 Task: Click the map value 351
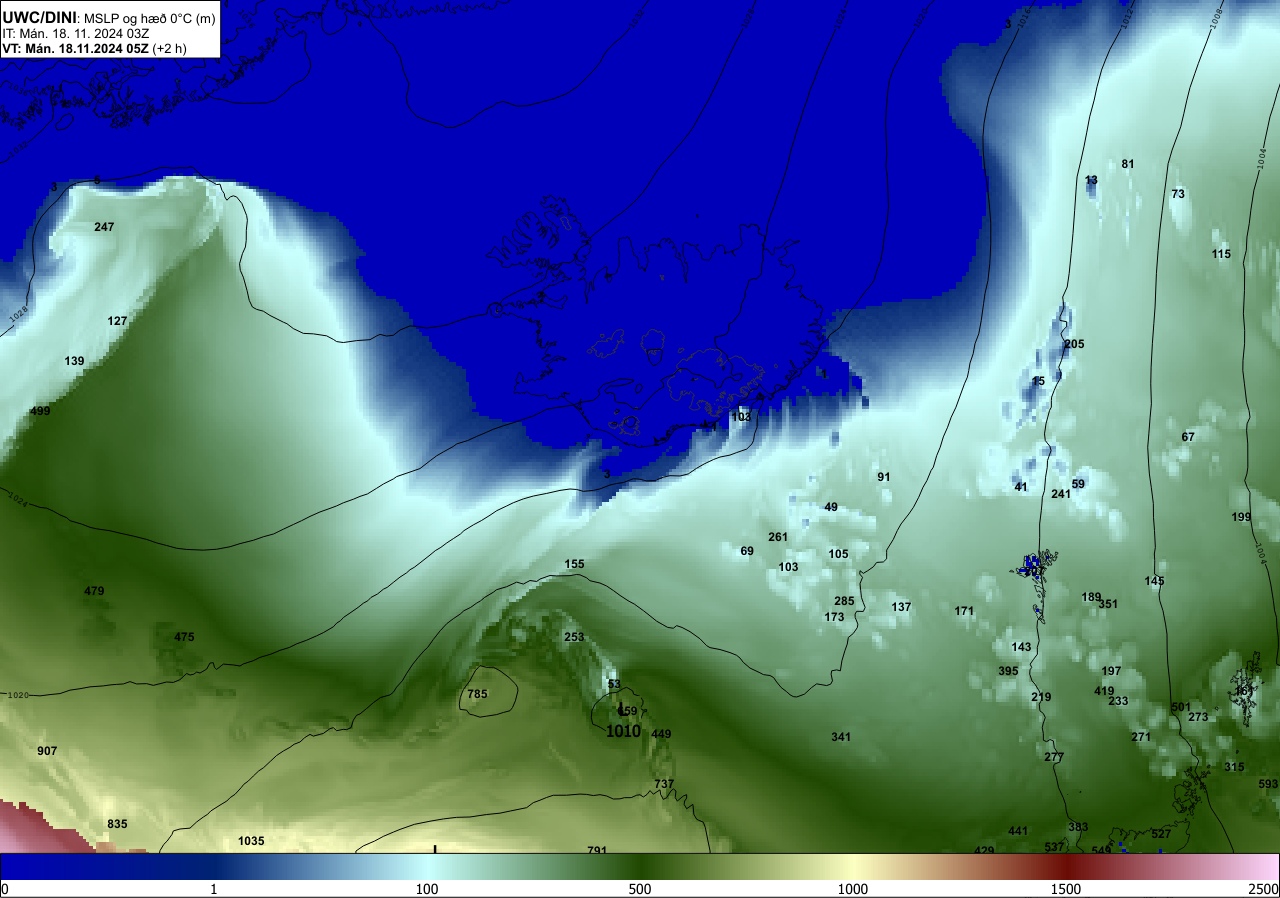[1108, 604]
